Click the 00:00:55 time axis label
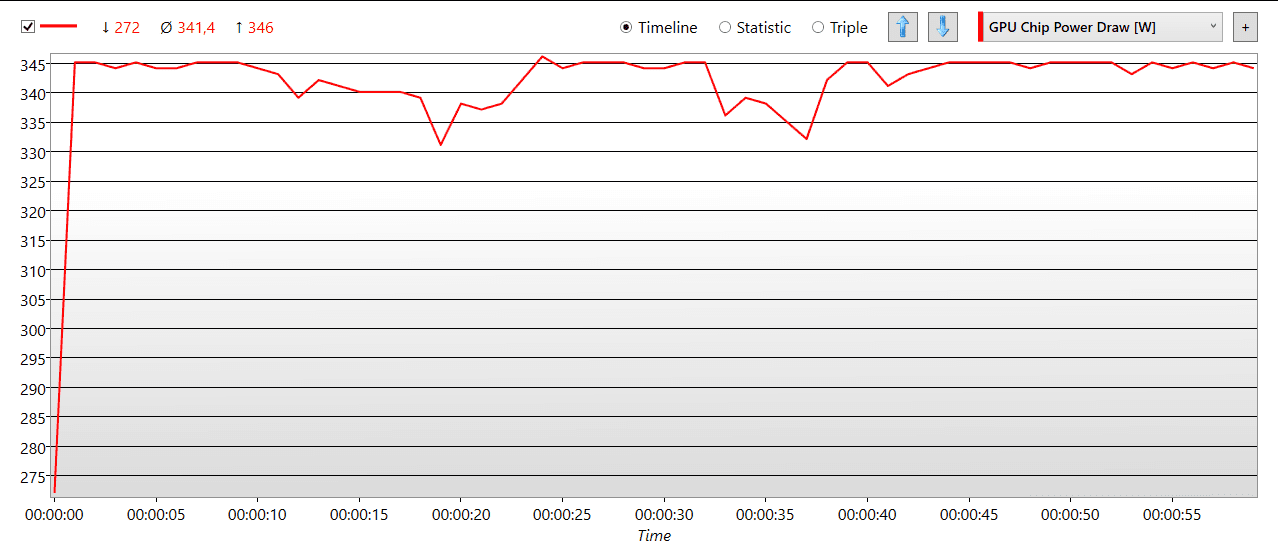 coord(1172,515)
